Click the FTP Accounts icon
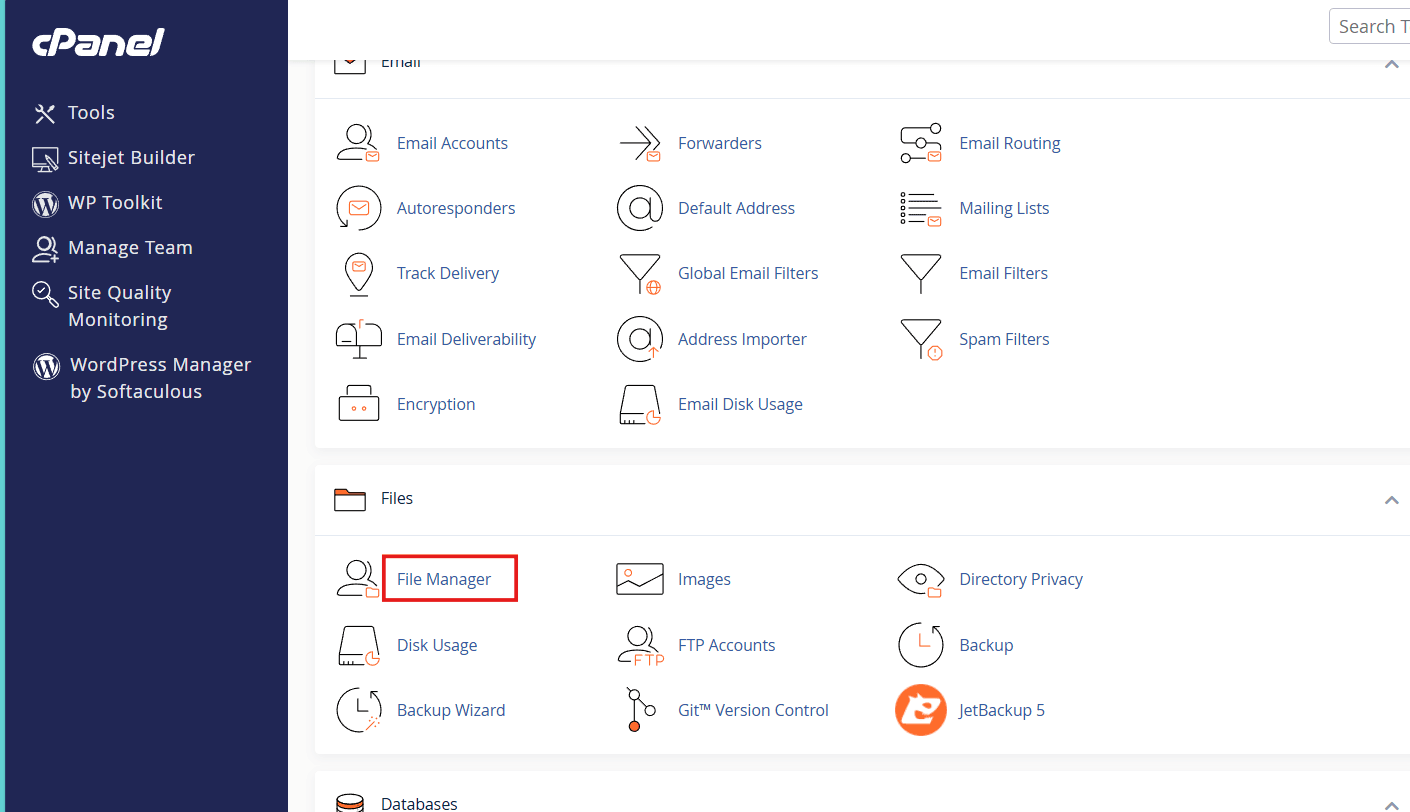Screen dimensions: 1410x812 click(640, 645)
